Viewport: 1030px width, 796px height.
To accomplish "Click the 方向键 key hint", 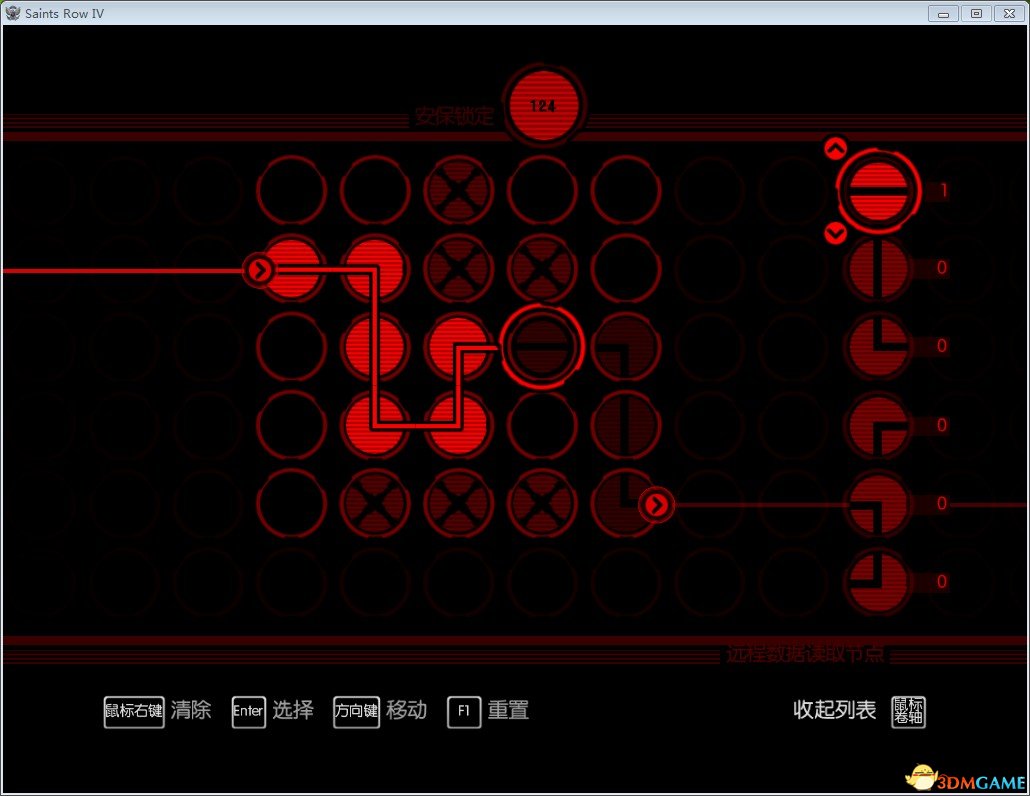I will pos(357,712).
